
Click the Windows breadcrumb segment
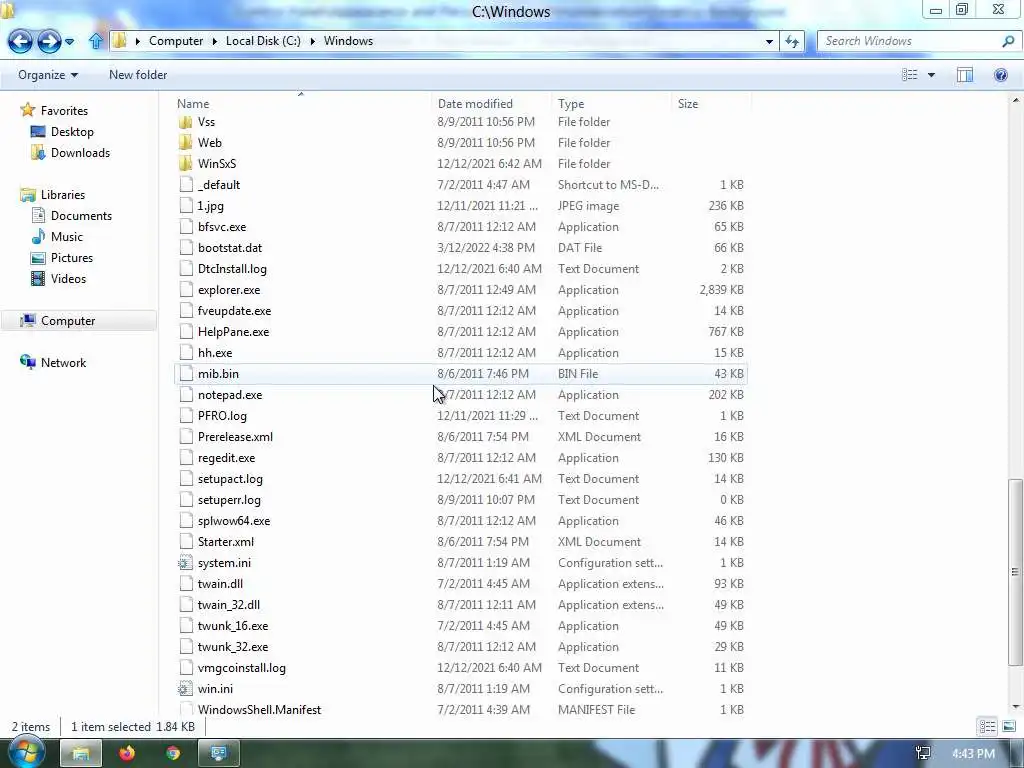348,40
